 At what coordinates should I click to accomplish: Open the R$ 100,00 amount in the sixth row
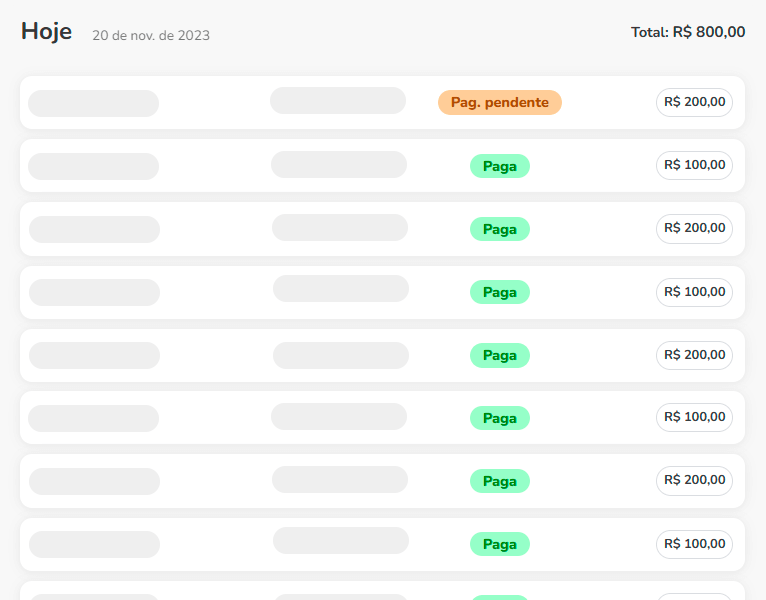tap(694, 417)
